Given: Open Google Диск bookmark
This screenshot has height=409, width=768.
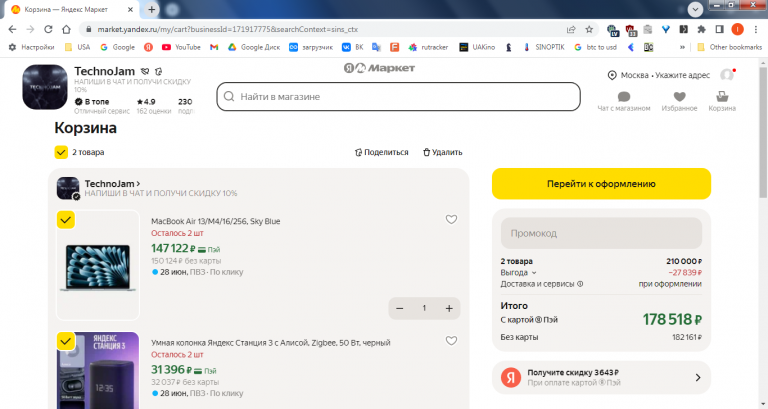Looking at the screenshot, I should click(x=254, y=47).
